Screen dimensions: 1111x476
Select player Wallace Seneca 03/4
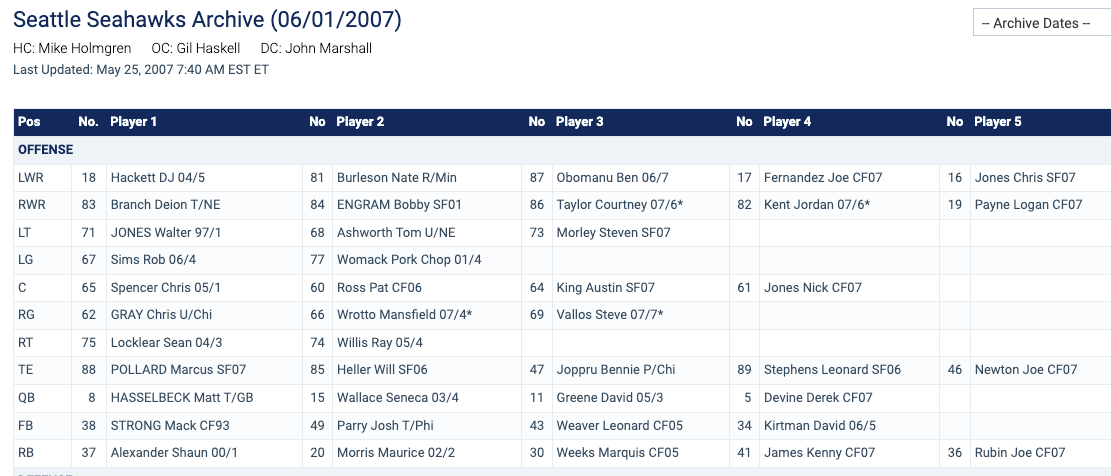(x=397, y=398)
